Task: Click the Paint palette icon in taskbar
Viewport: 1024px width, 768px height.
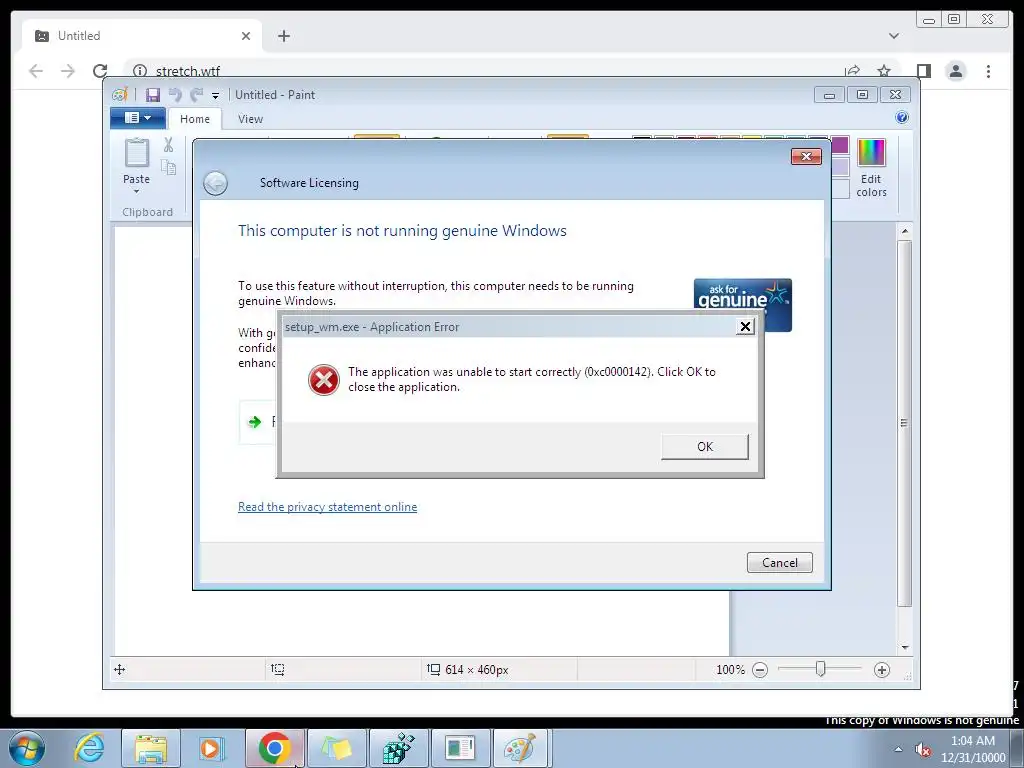Action: click(520, 748)
